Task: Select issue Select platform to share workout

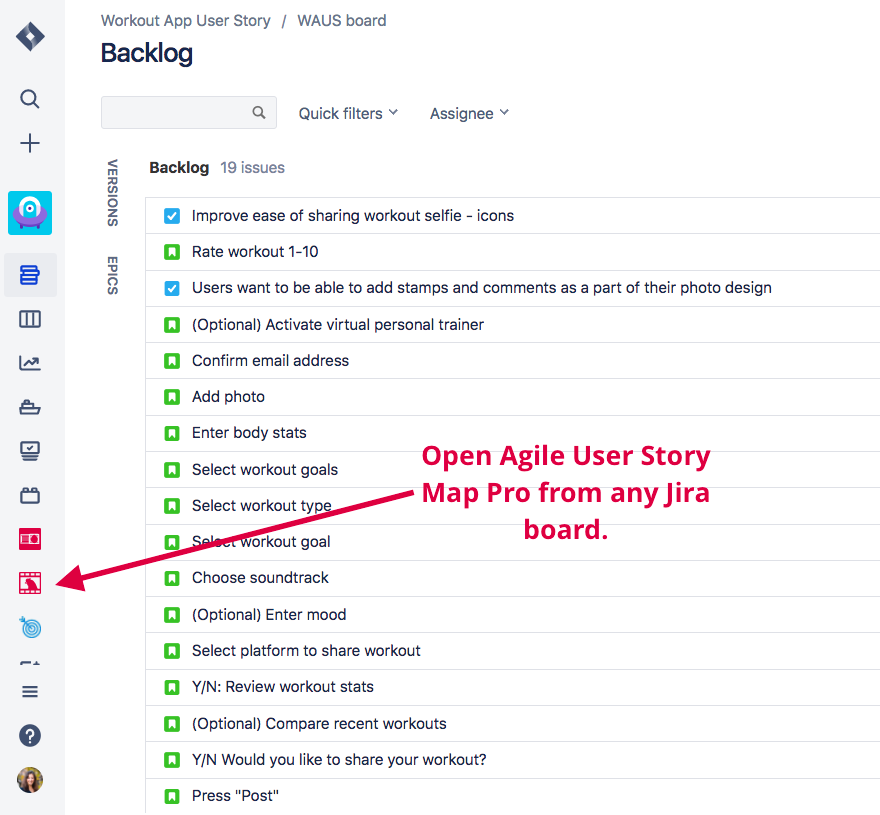Action: pos(512,651)
